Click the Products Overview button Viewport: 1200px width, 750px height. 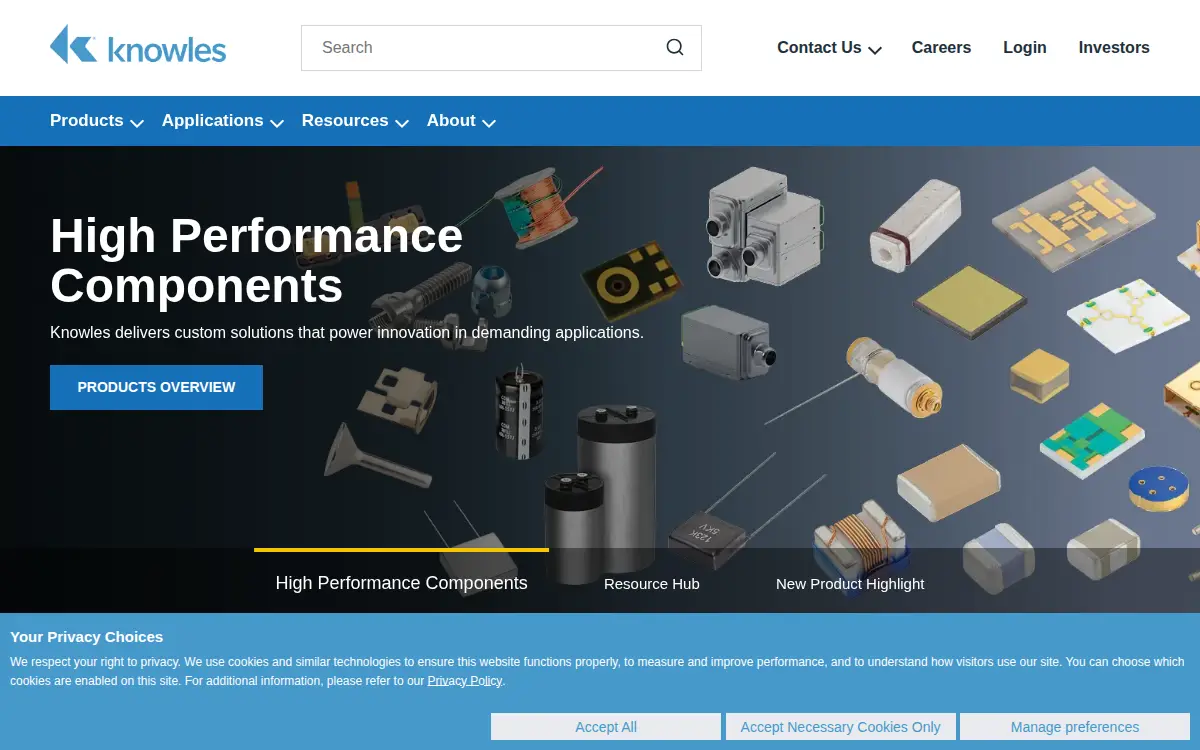[x=156, y=387]
